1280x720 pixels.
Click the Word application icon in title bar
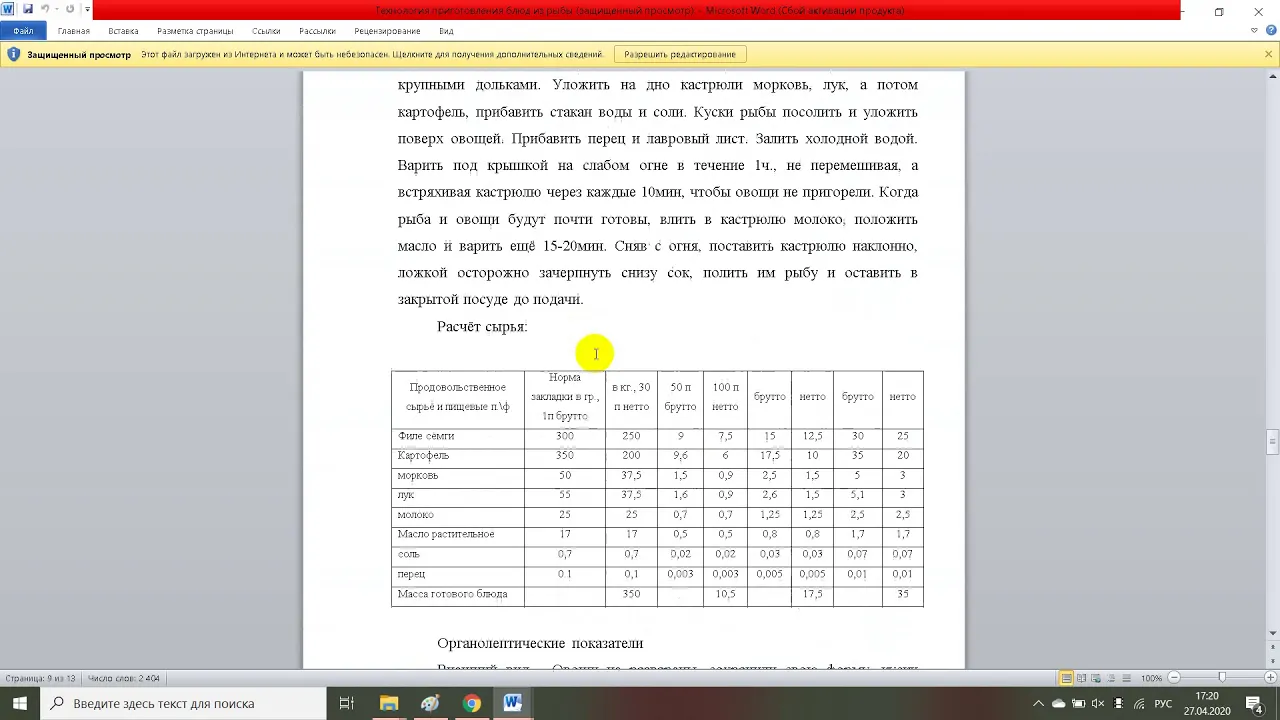[x=8, y=10]
